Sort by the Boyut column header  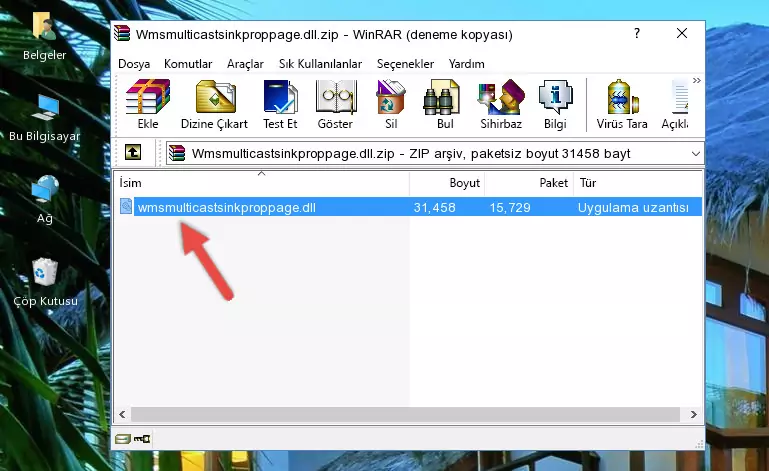447,183
